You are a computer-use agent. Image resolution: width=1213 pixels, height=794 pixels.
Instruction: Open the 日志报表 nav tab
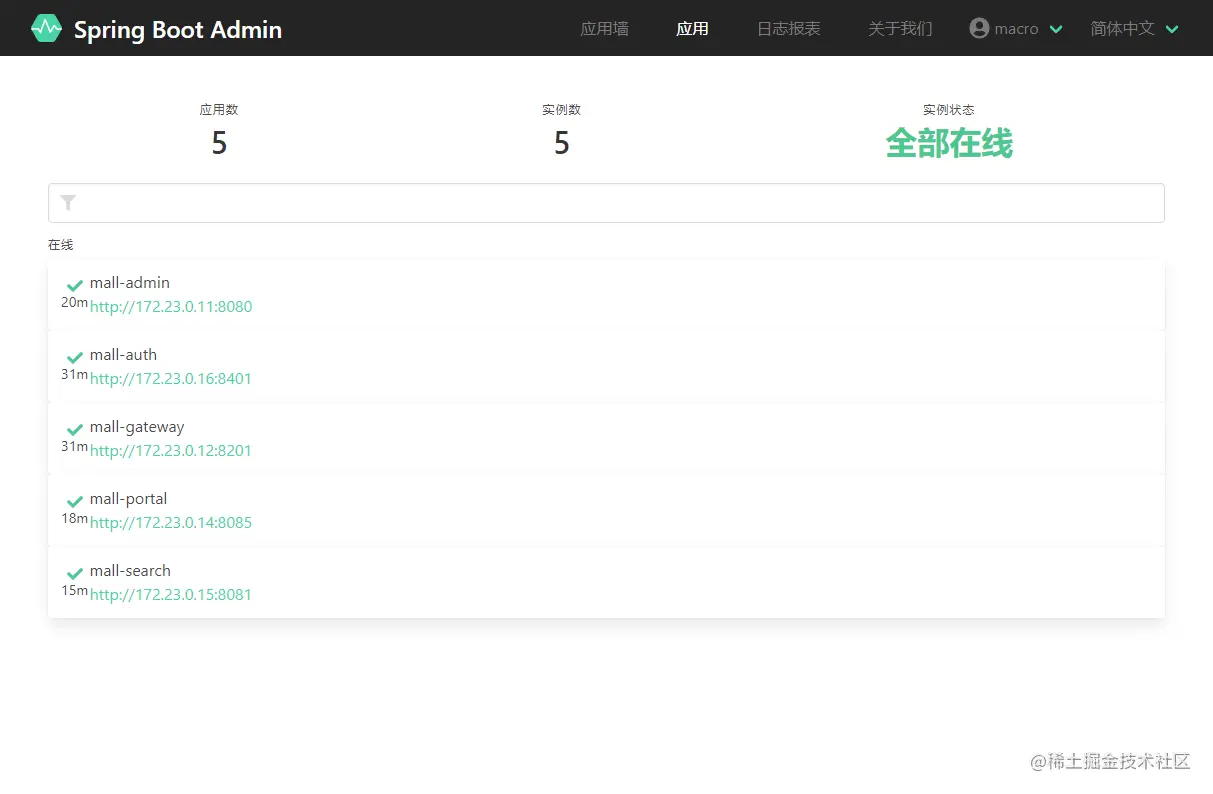pos(789,28)
